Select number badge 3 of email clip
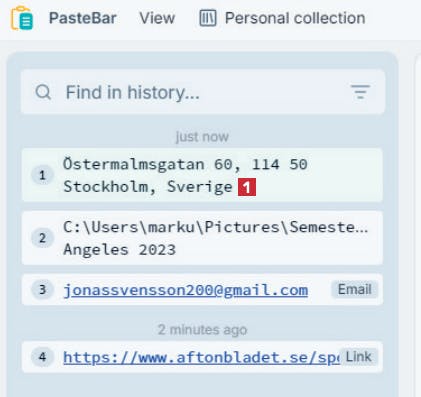421x397 pixels. [x=42, y=289]
